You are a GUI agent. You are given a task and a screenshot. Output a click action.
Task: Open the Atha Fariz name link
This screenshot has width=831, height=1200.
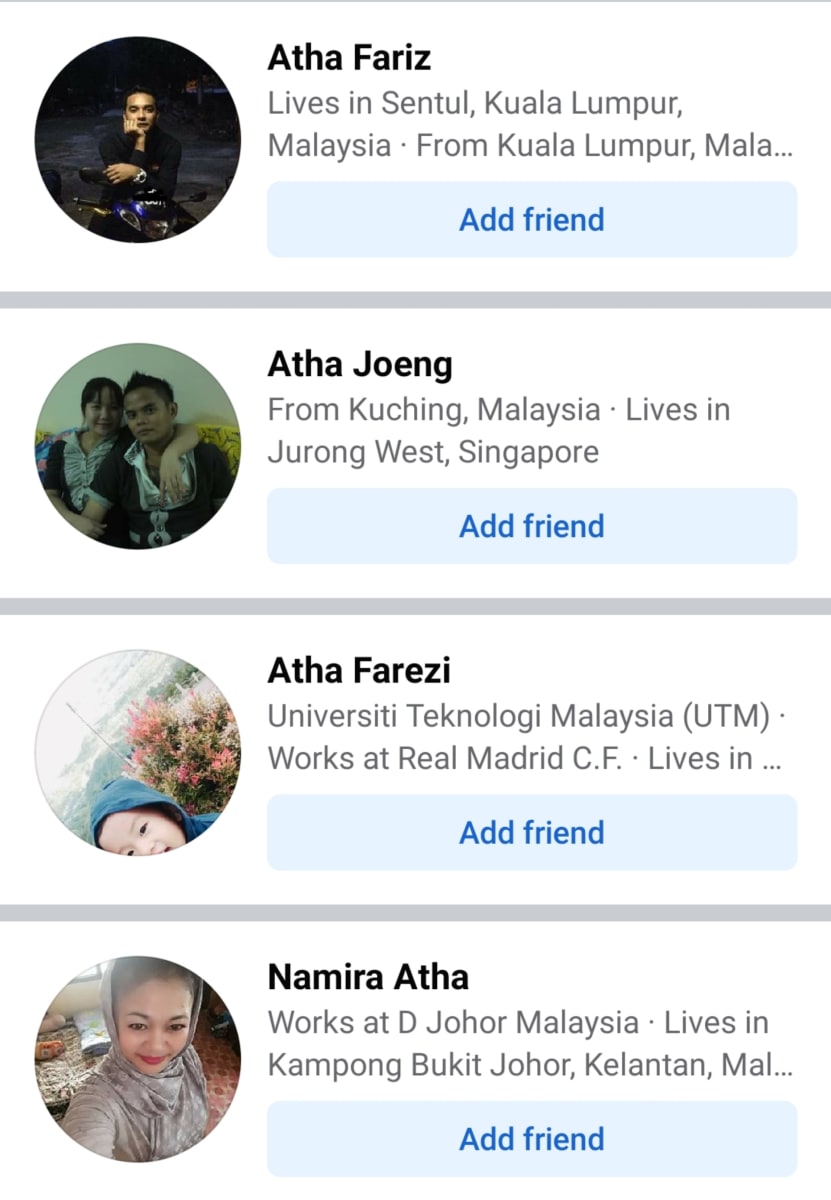coord(349,58)
